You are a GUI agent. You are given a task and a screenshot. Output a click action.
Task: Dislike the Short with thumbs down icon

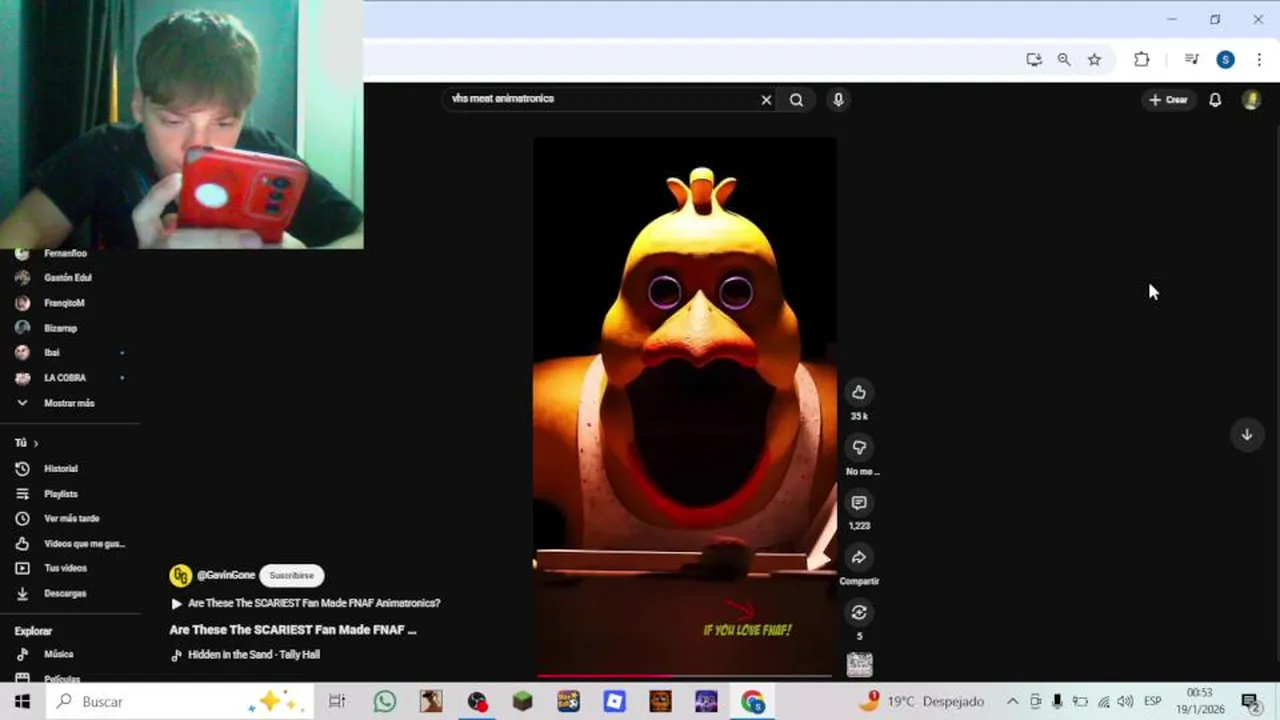pyautogui.click(x=858, y=448)
